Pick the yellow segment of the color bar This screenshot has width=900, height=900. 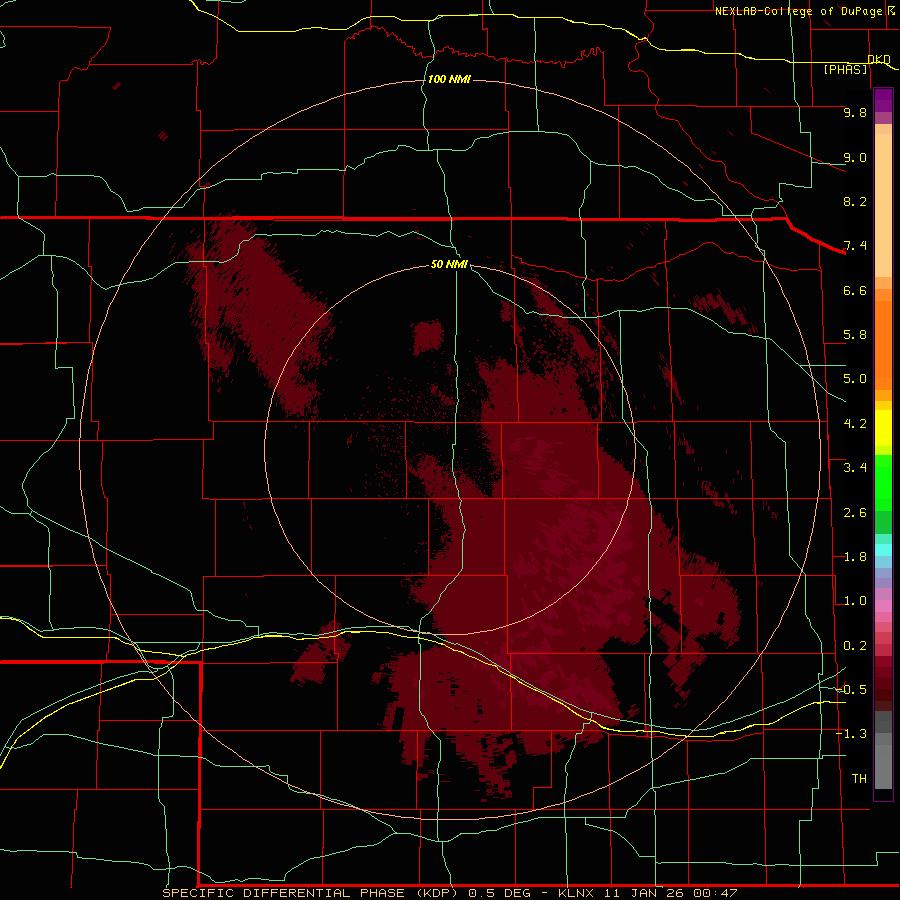(883, 428)
